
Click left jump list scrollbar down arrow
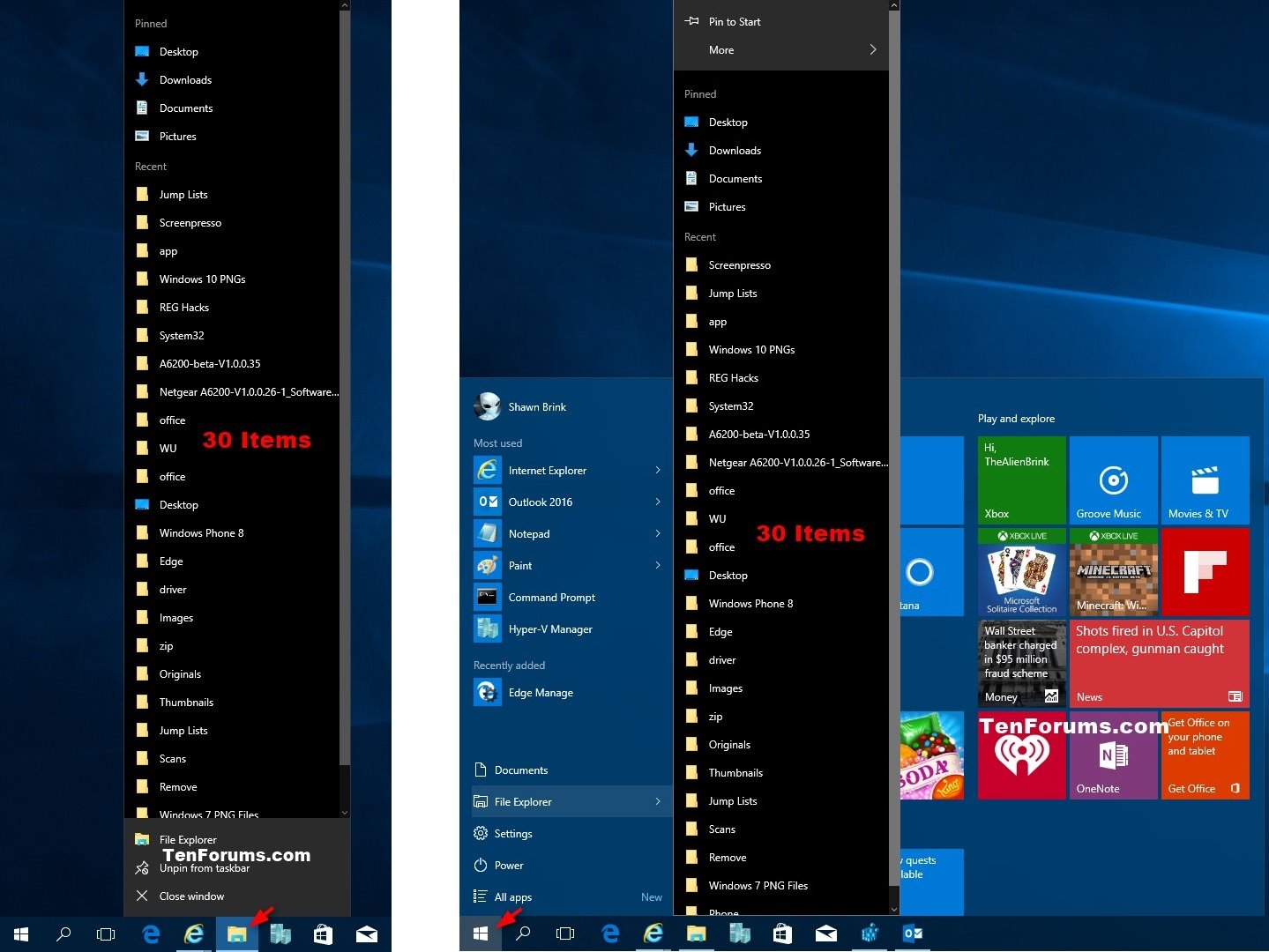(345, 813)
